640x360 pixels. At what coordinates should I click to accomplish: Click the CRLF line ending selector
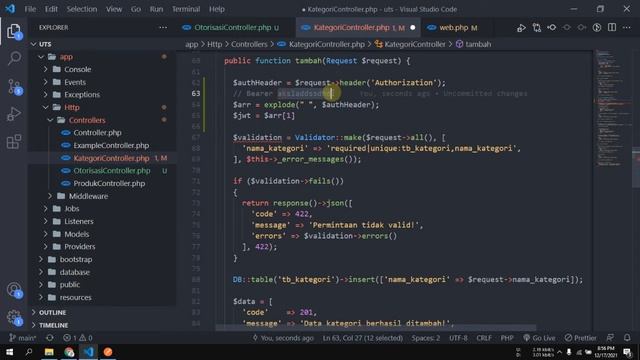point(484,338)
